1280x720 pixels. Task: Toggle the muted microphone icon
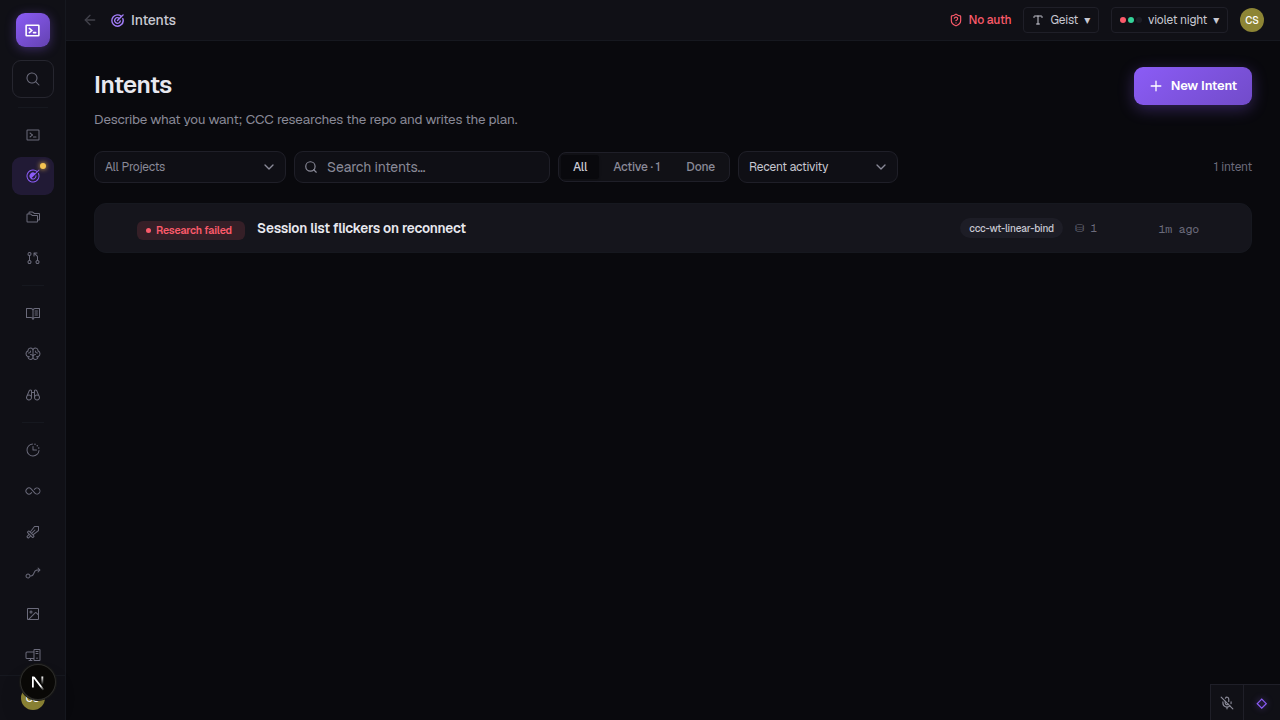[1227, 703]
